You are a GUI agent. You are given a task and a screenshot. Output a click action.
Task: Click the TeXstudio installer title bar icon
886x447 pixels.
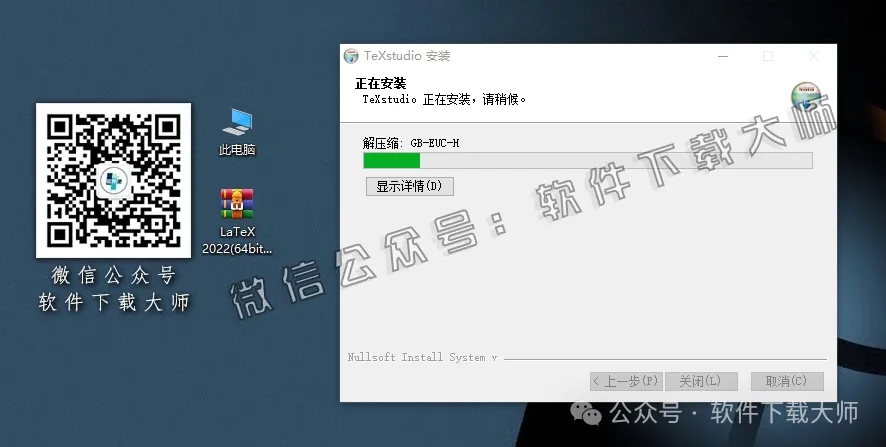pos(351,56)
